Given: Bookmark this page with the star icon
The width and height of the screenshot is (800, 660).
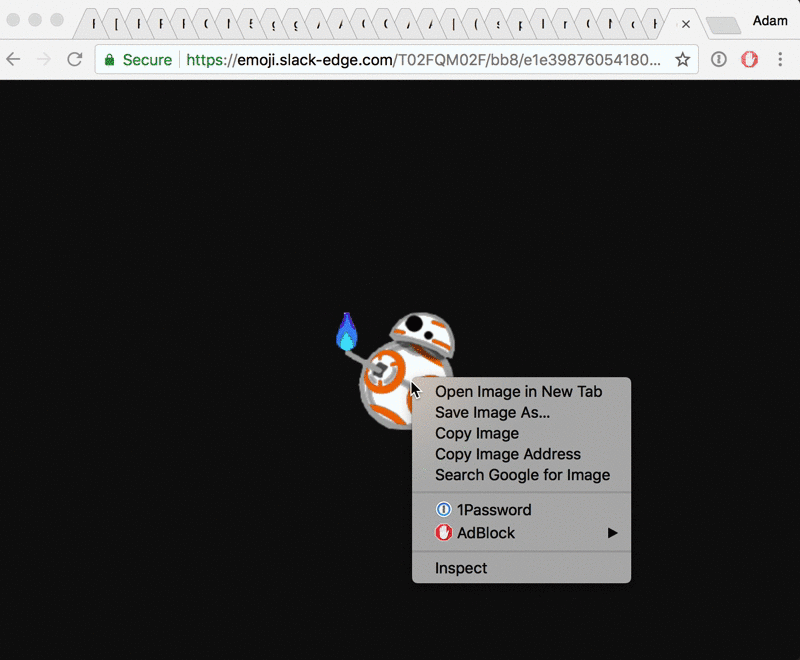Looking at the screenshot, I should click(x=683, y=60).
